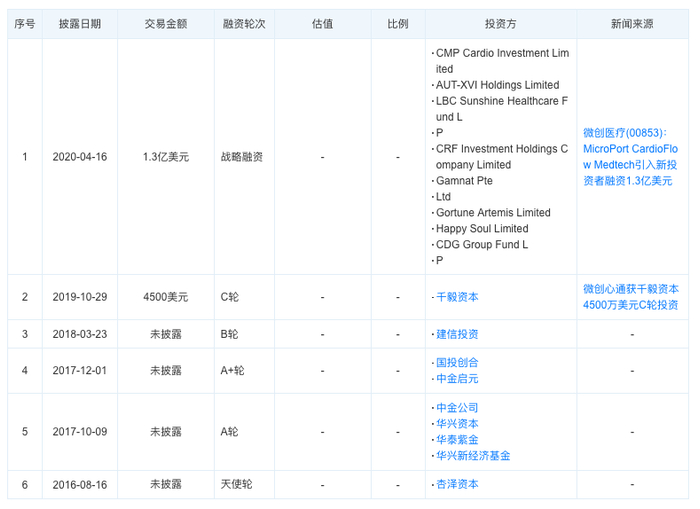
Task: Click investor AUT-XVI Holdings Limited
Action: (497, 85)
